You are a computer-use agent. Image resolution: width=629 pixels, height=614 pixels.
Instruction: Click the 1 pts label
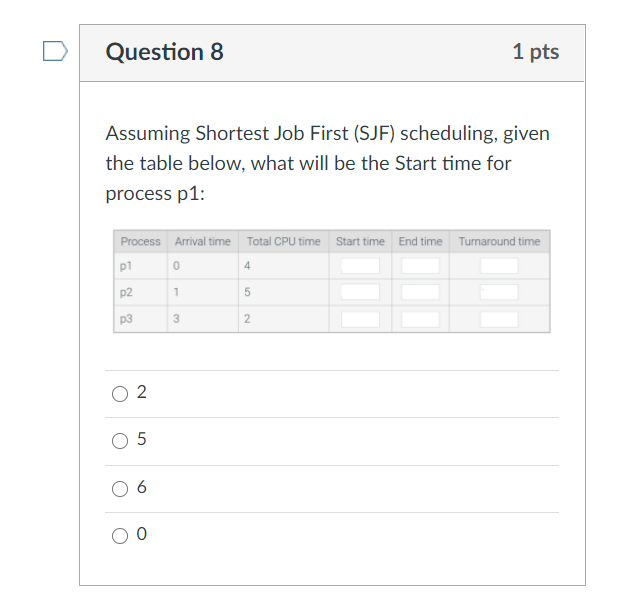[x=535, y=52]
